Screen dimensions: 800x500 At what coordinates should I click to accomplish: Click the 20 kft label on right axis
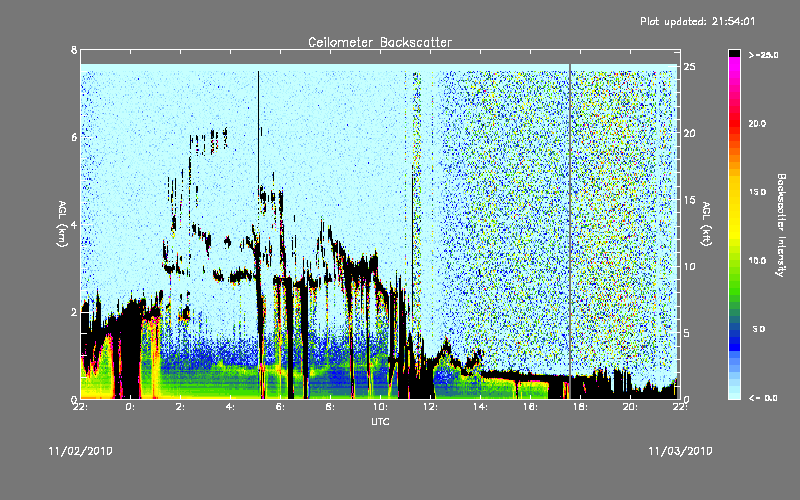pyautogui.click(x=689, y=133)
